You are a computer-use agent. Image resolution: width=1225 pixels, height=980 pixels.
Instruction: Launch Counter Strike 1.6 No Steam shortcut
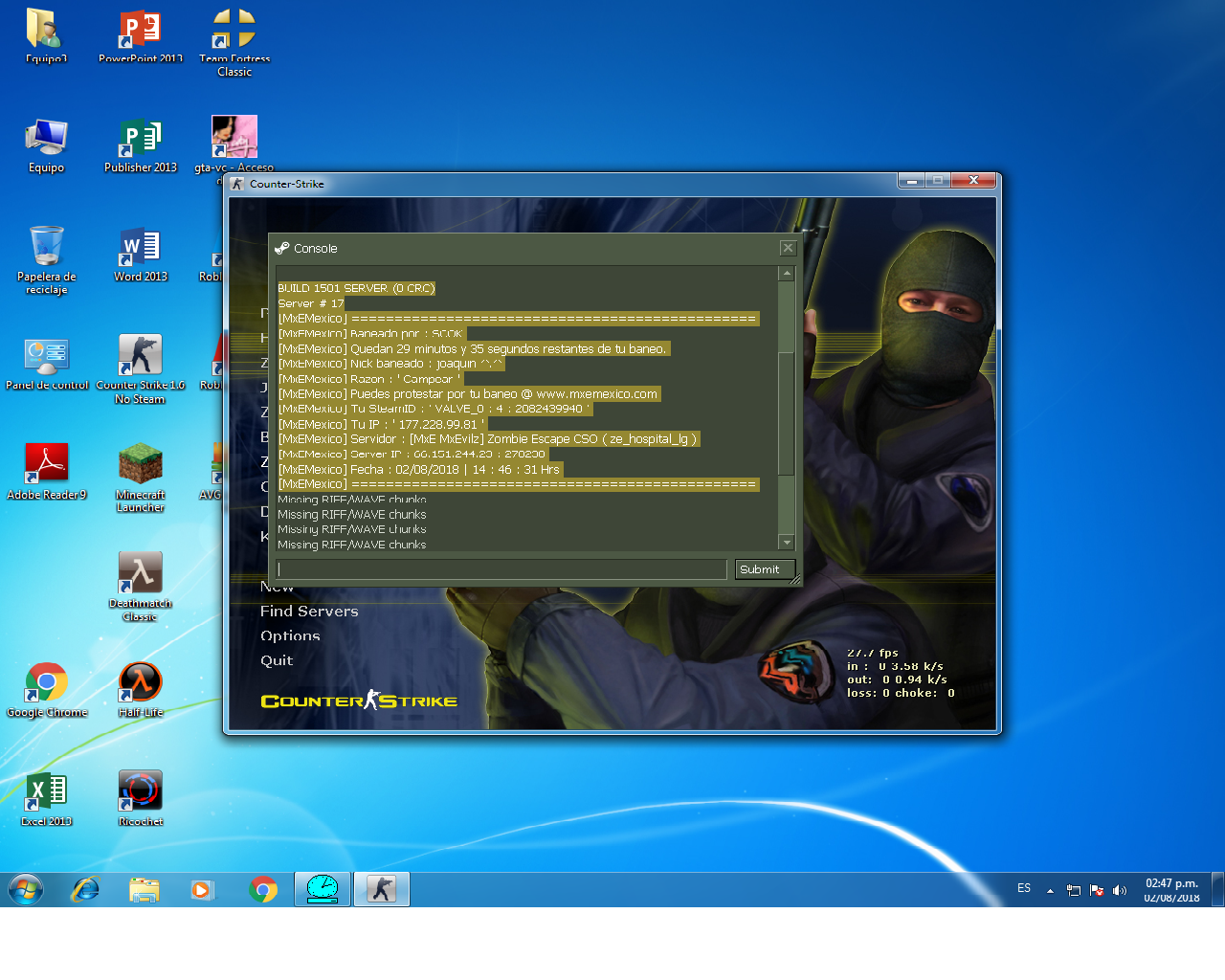[x=141, y=369]
